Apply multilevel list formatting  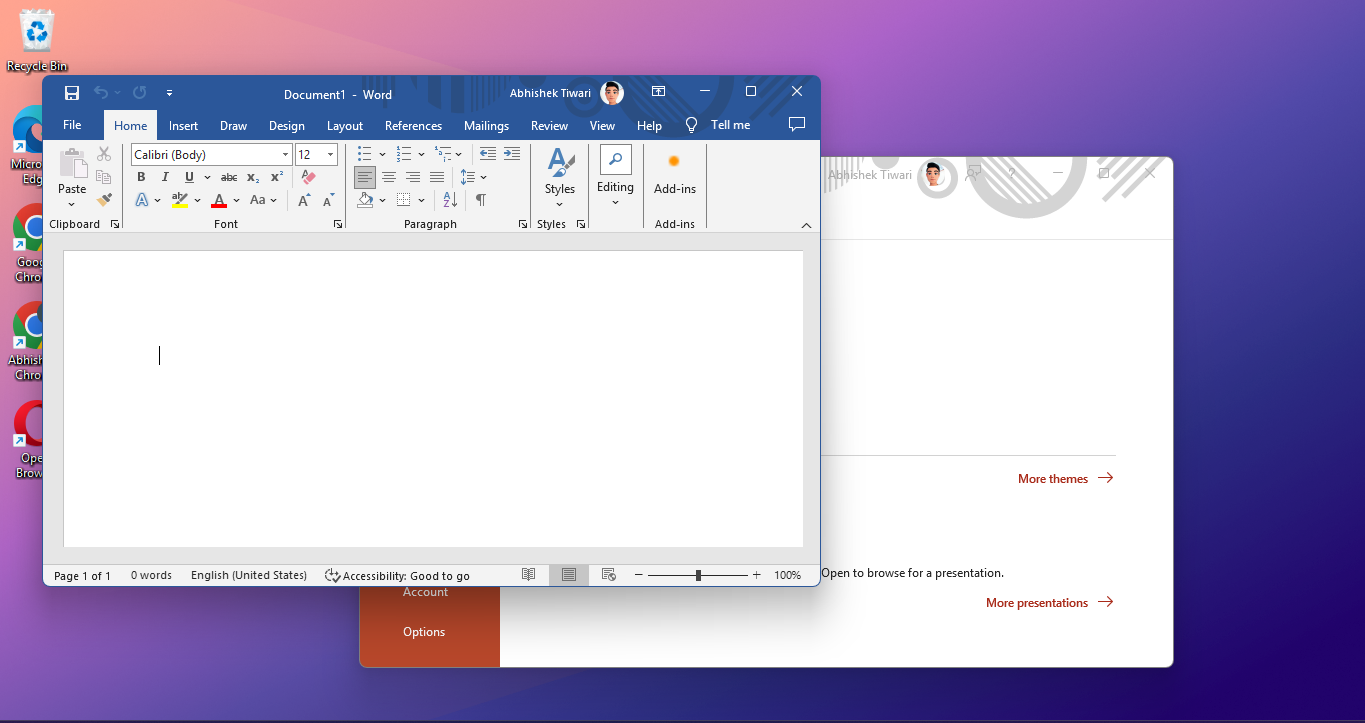(443, 154)
